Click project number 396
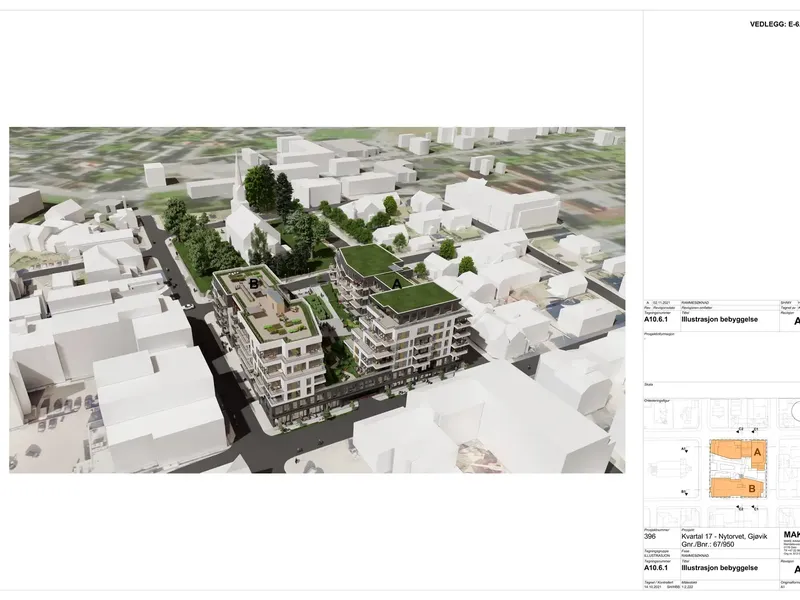The height and width of the screenshot is (600, 800). 649,536
